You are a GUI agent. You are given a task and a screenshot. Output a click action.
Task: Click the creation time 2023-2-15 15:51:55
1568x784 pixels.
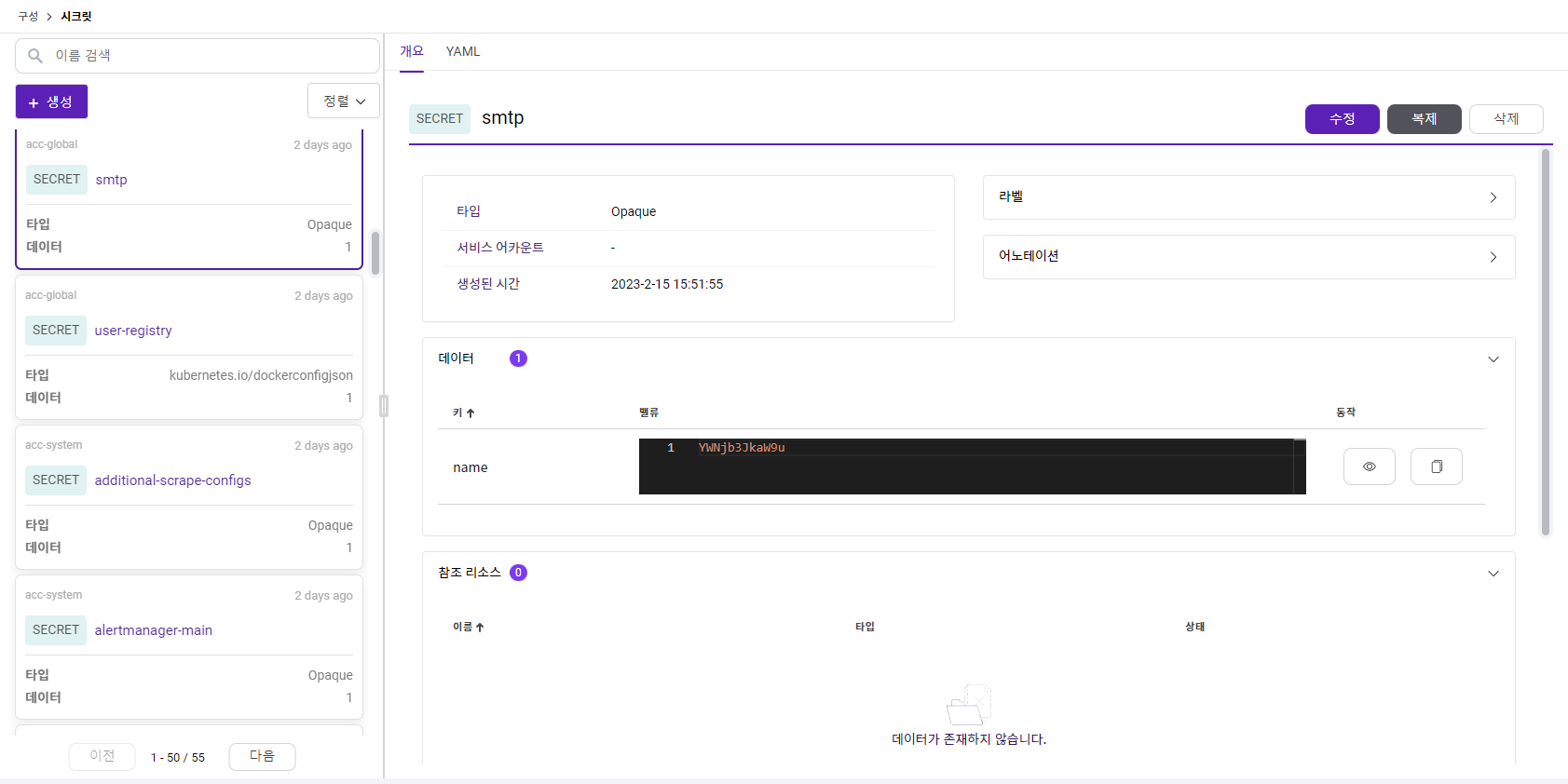pos(667,285)
